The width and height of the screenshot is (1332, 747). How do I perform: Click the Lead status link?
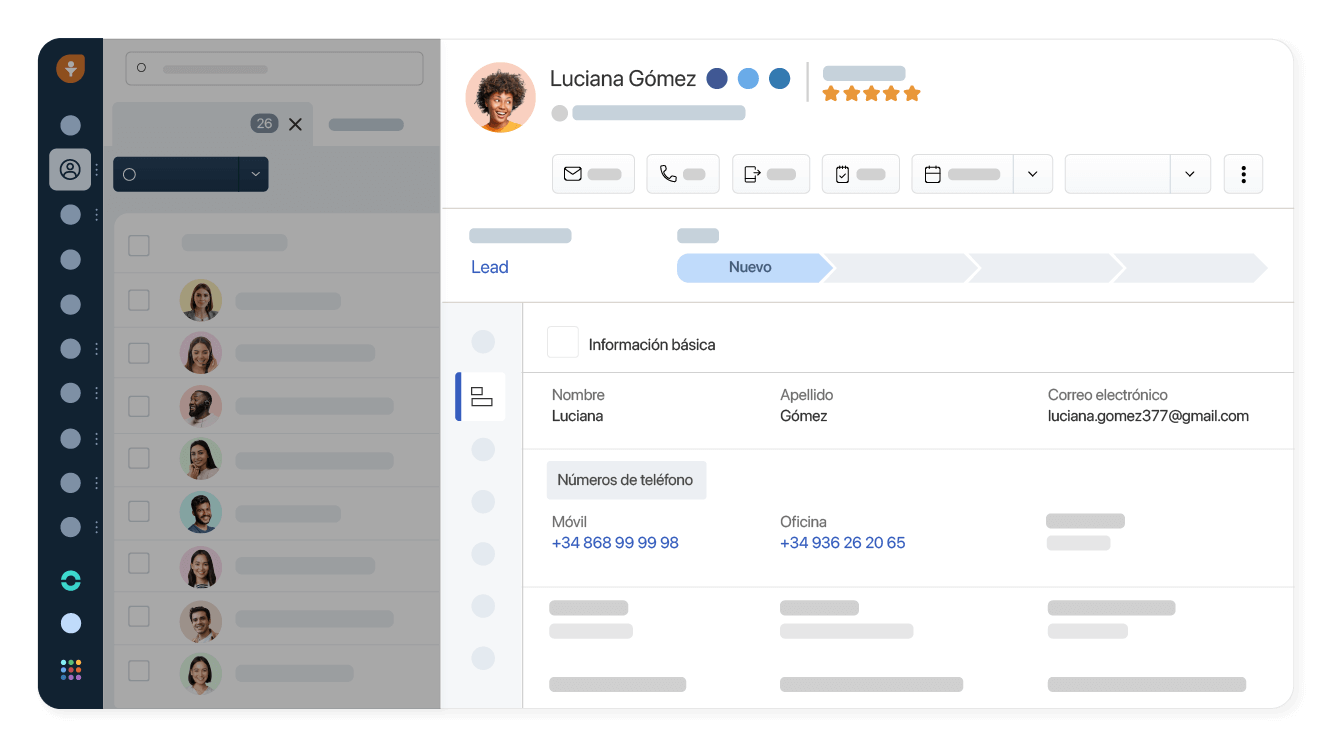pos(489,267)
